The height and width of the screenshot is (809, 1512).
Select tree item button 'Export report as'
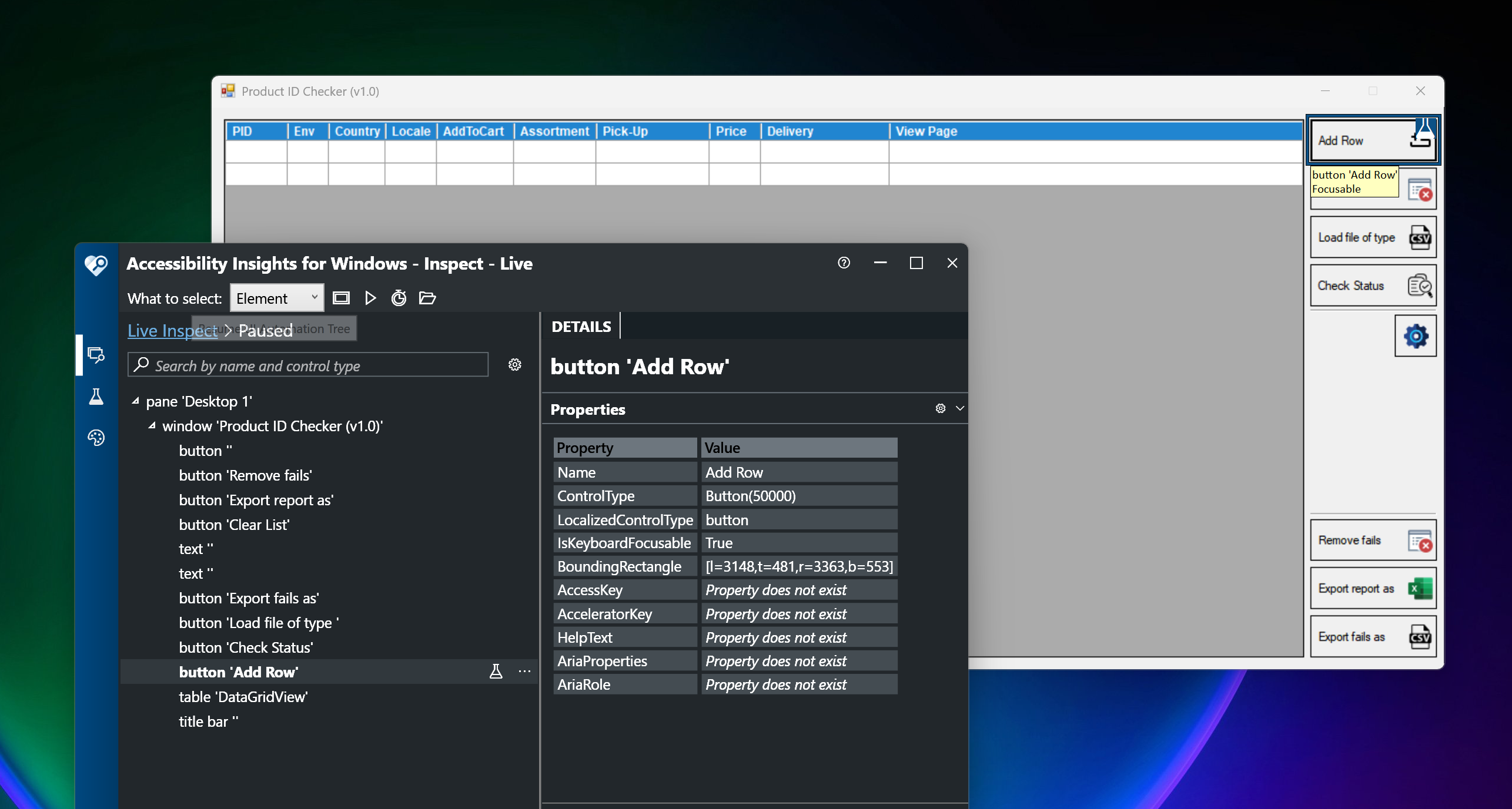click(256, 500)
